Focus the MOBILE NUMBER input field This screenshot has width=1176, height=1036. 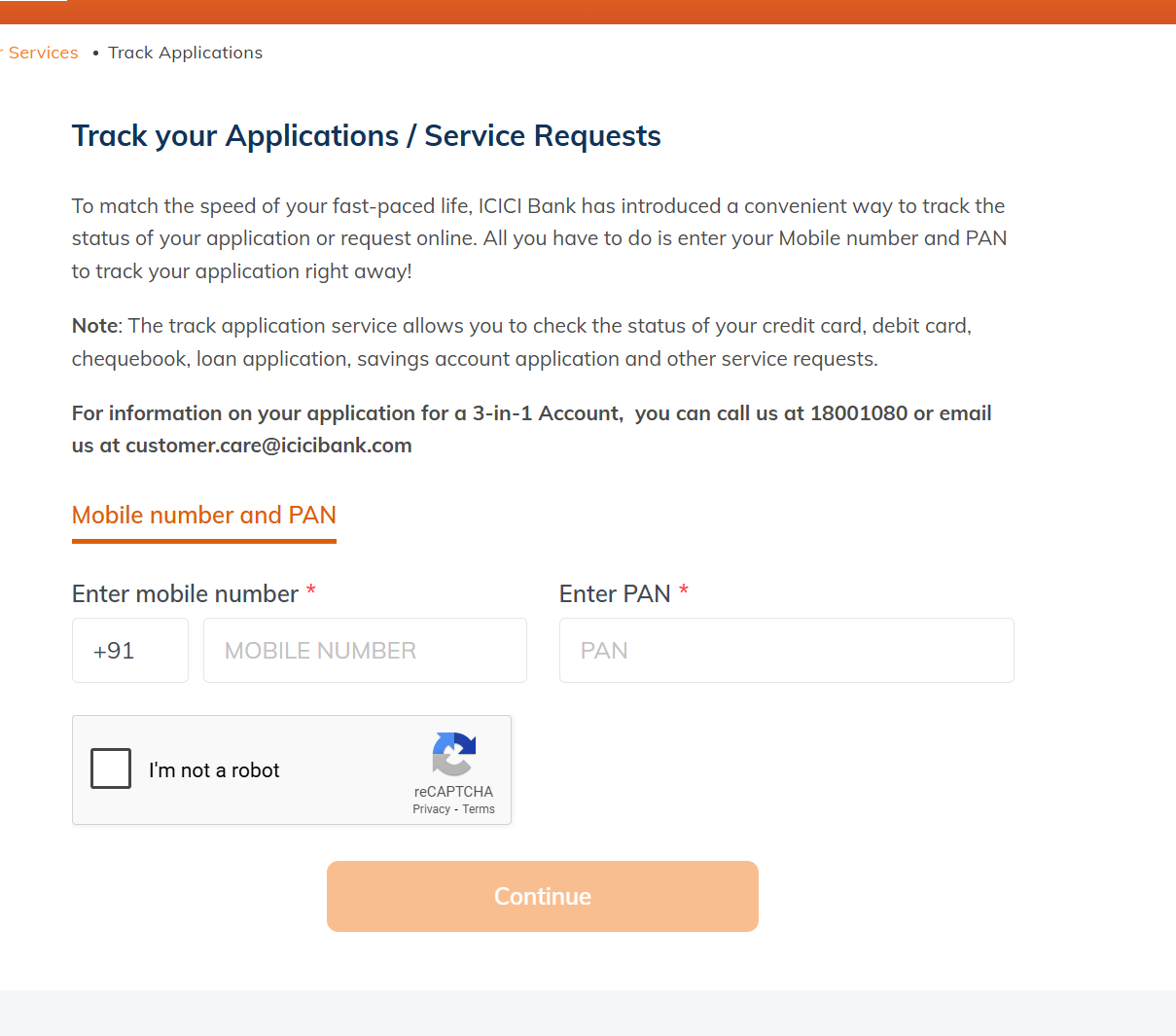pyautogui.click(x=365, y=651)
